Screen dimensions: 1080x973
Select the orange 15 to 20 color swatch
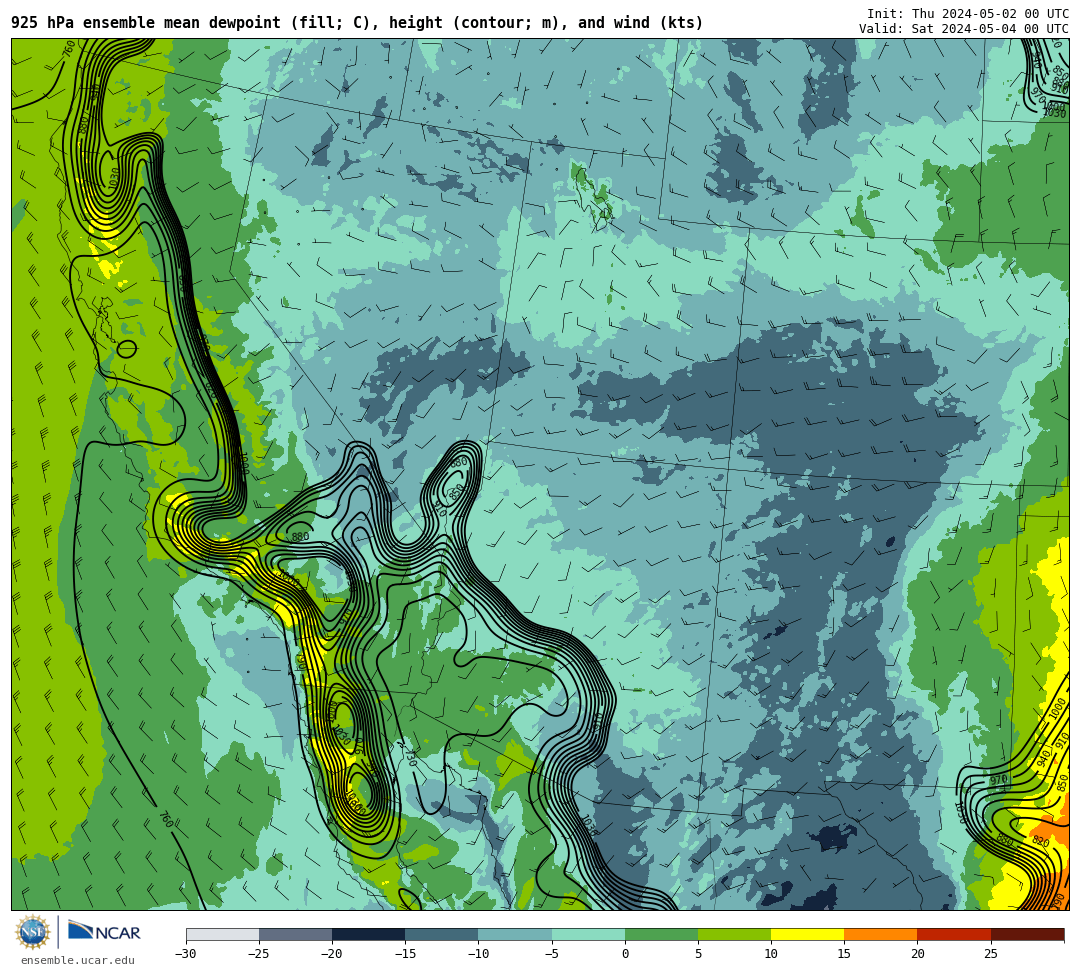click(x=881, y=934)
